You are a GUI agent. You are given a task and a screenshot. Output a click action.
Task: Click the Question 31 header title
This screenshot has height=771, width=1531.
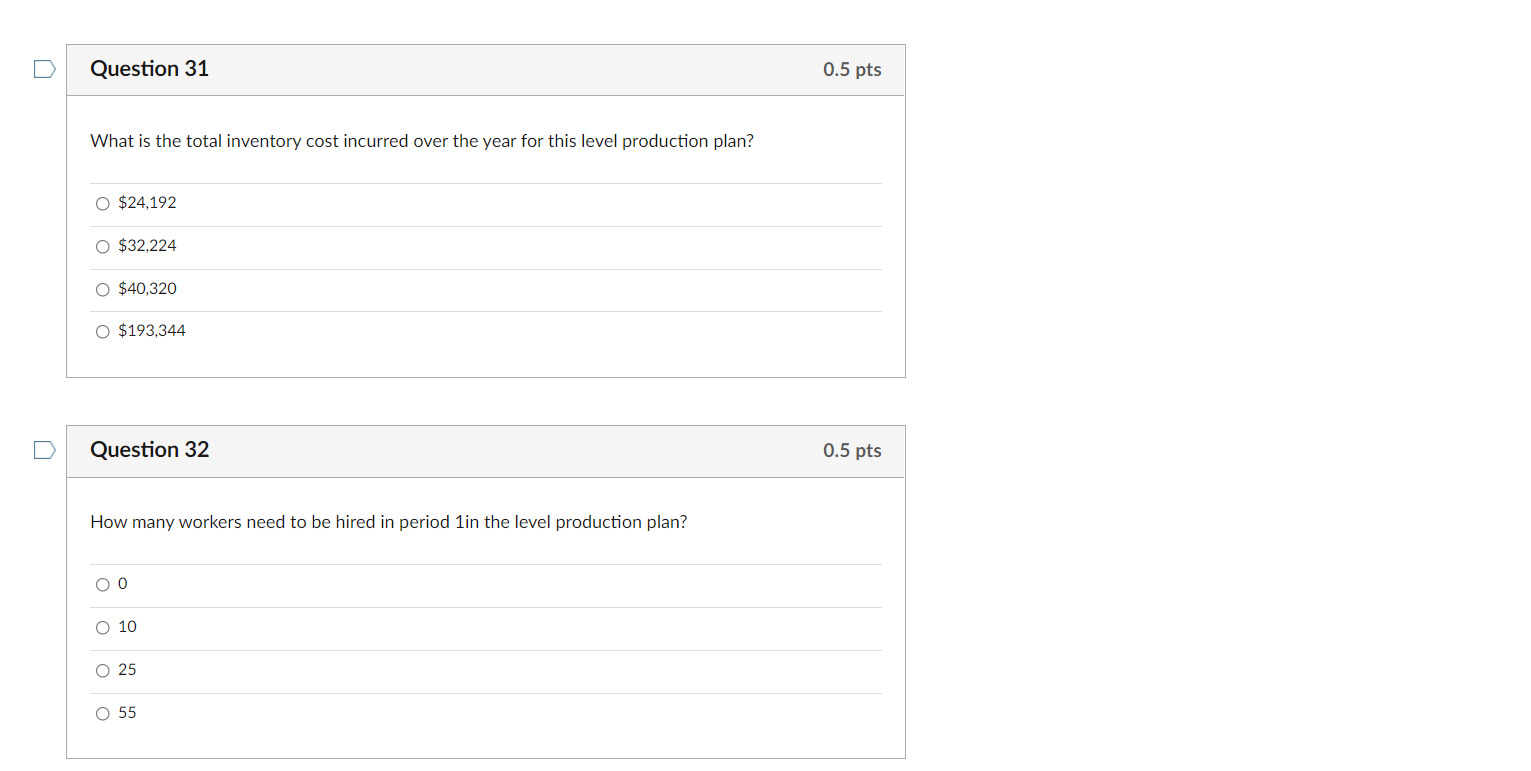[149, 69]
